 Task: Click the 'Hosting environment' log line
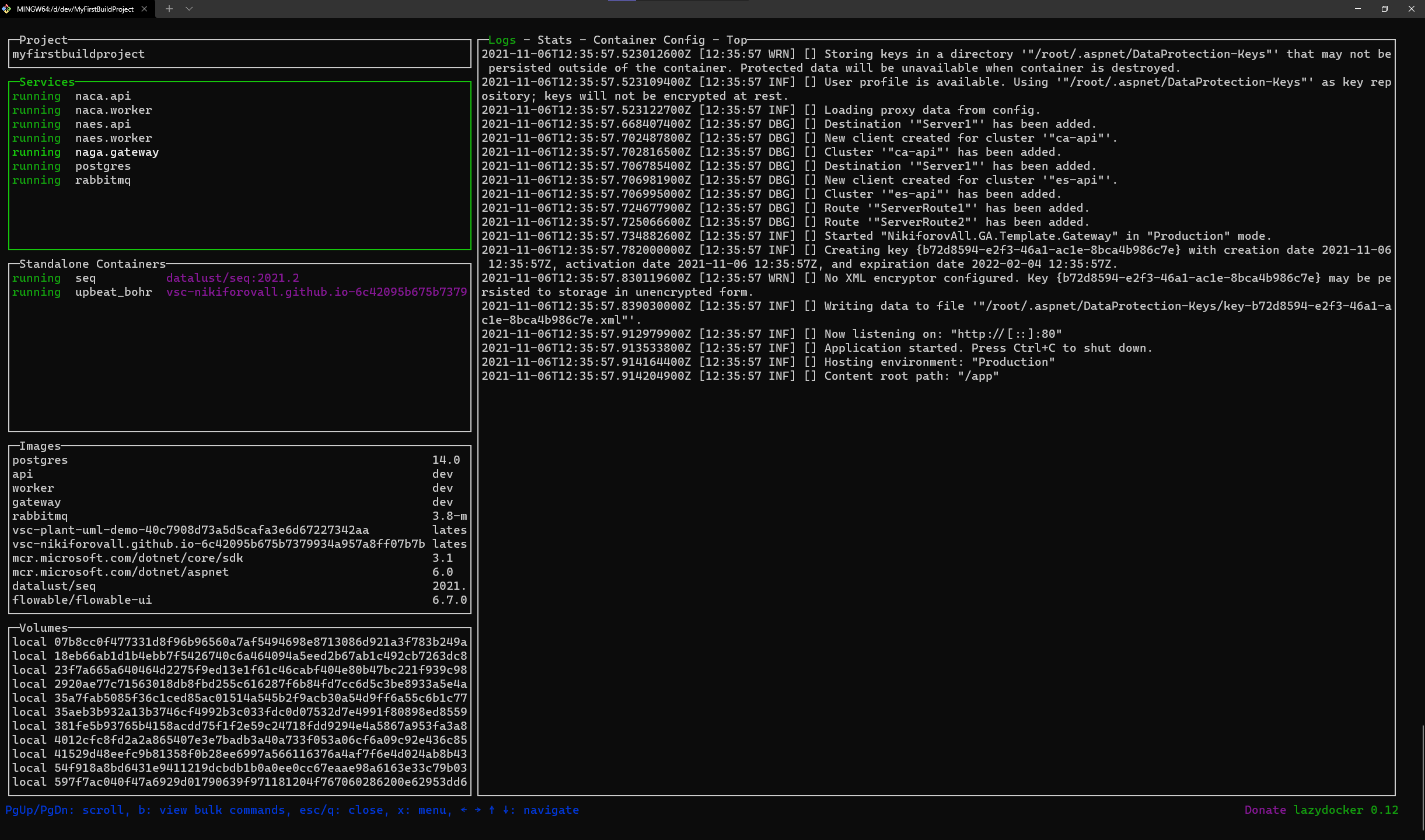click(x=768, y=362)
